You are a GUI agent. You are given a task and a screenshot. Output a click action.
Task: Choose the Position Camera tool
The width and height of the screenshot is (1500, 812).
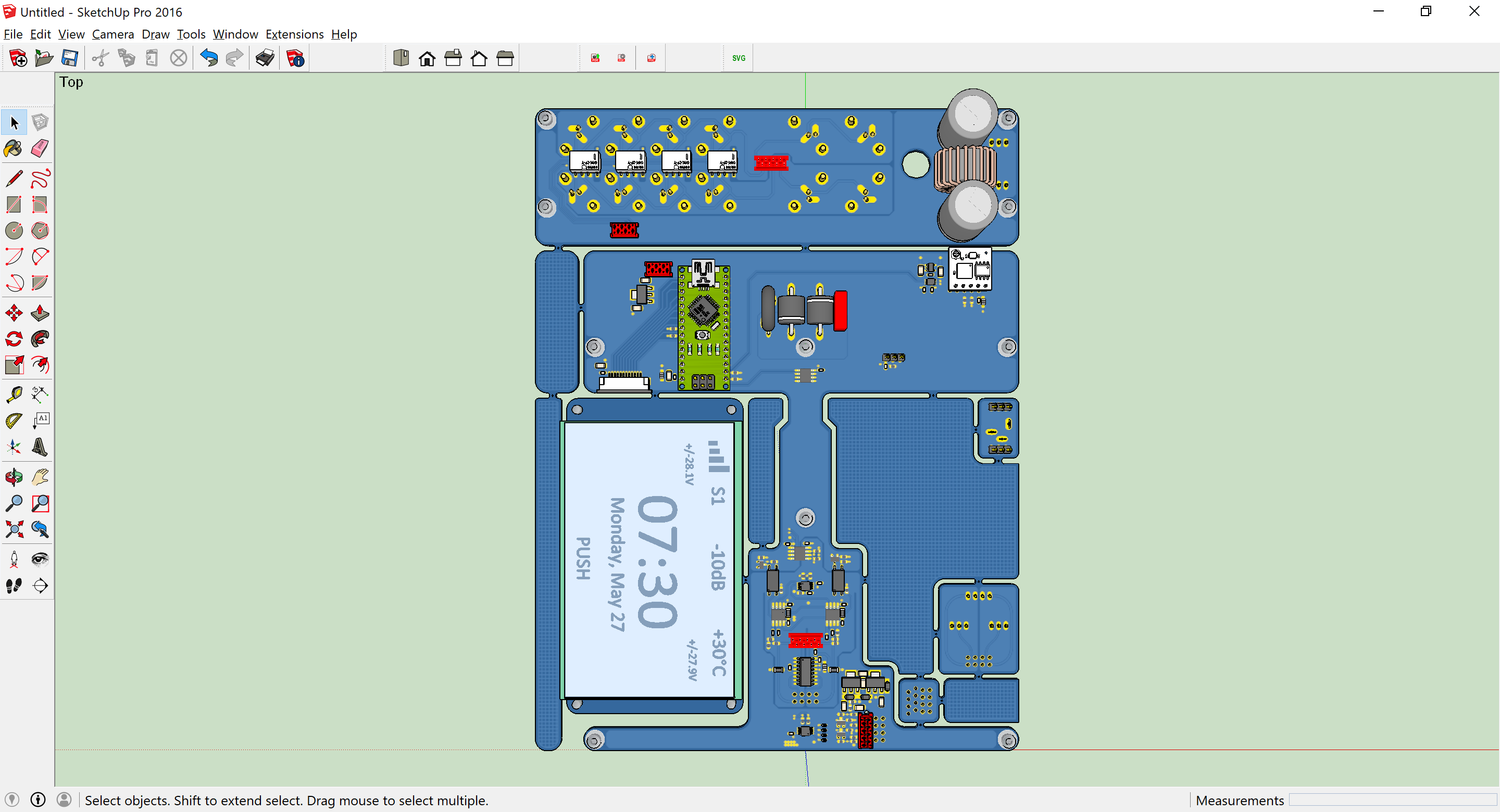14,560
